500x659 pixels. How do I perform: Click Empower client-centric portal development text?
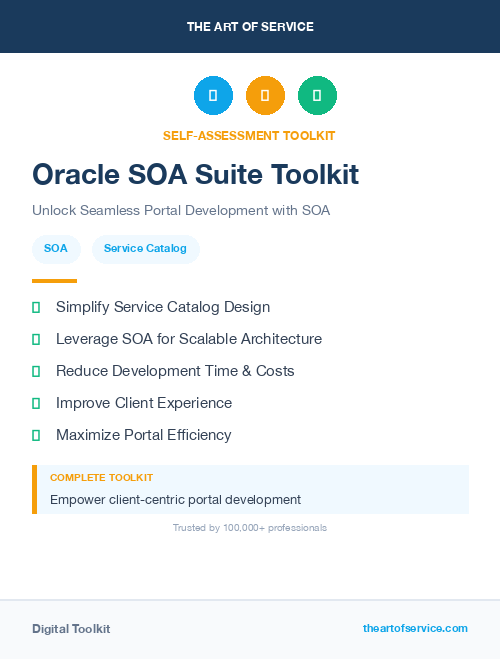176,500
